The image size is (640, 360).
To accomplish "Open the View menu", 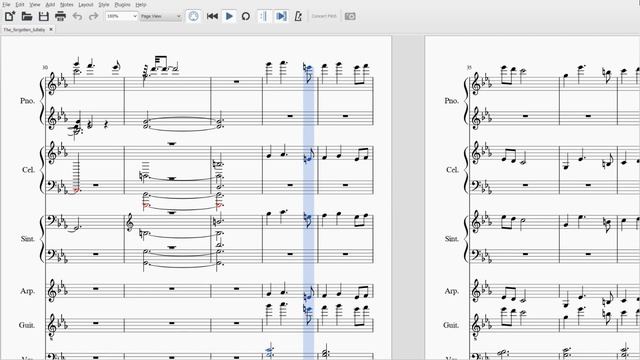I will click(35, 4).
